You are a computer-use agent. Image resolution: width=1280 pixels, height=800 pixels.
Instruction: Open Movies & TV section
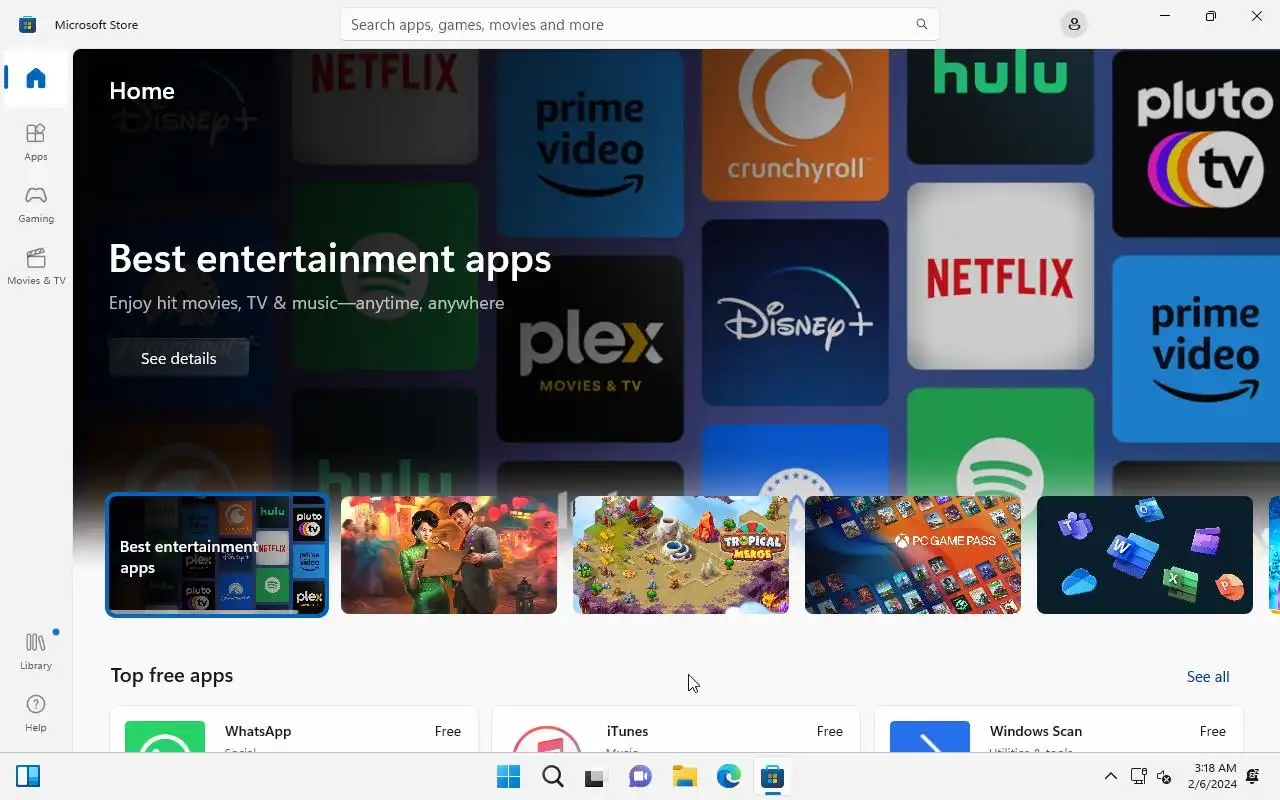(x=36, y=266)
